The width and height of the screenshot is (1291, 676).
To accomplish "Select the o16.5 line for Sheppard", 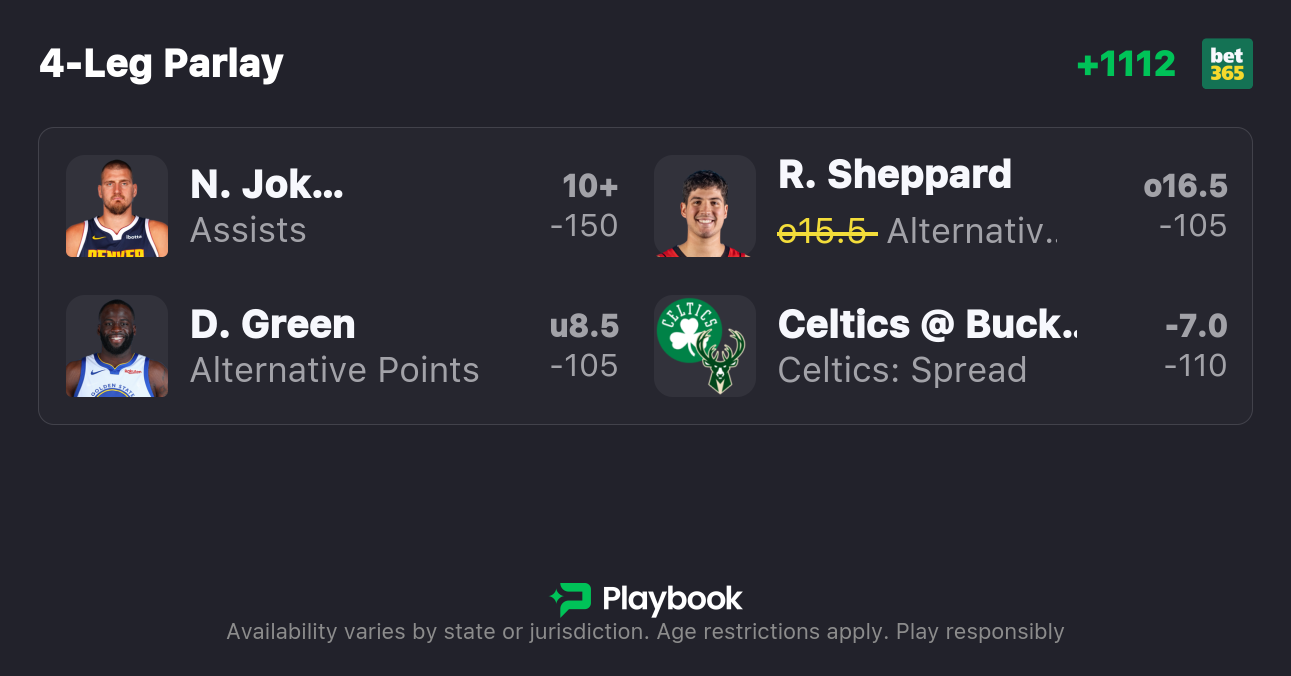I will (x=1184, y=185).
